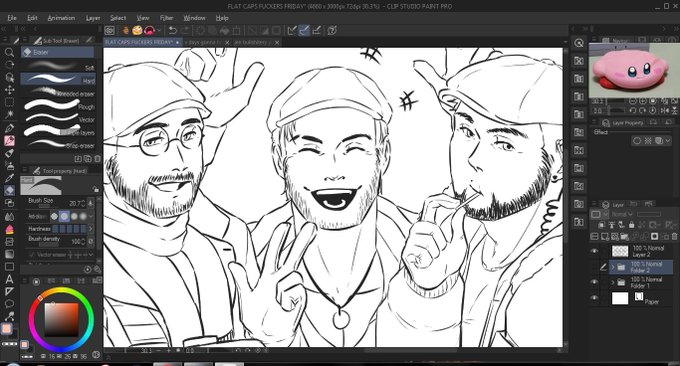Click zoom out icon in Navigator
680x366 pixels.
point(633,101)
